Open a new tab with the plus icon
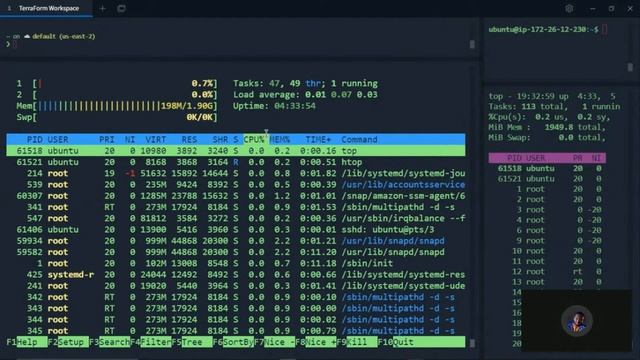The width and height of the screenshot is (640, 360). (x=102, y=8)
